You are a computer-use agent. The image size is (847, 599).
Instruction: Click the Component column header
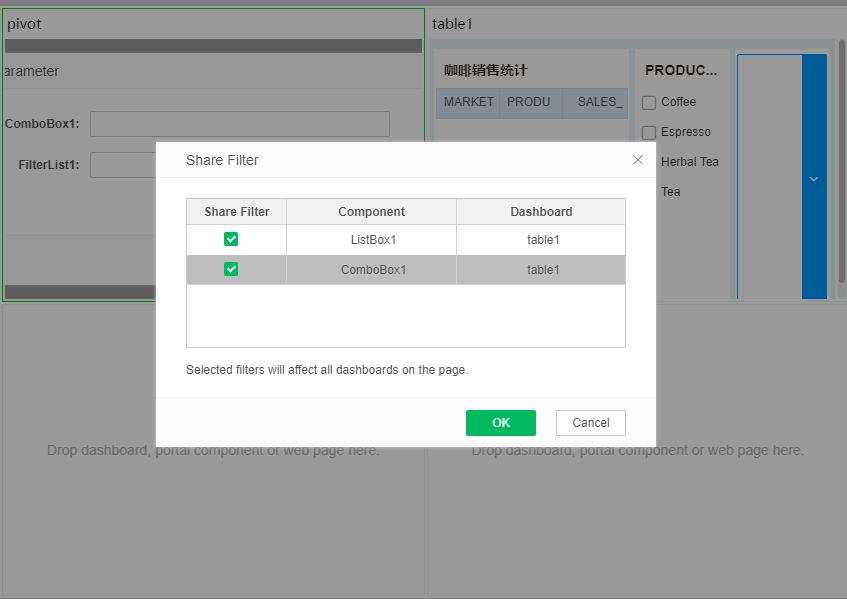371,212
